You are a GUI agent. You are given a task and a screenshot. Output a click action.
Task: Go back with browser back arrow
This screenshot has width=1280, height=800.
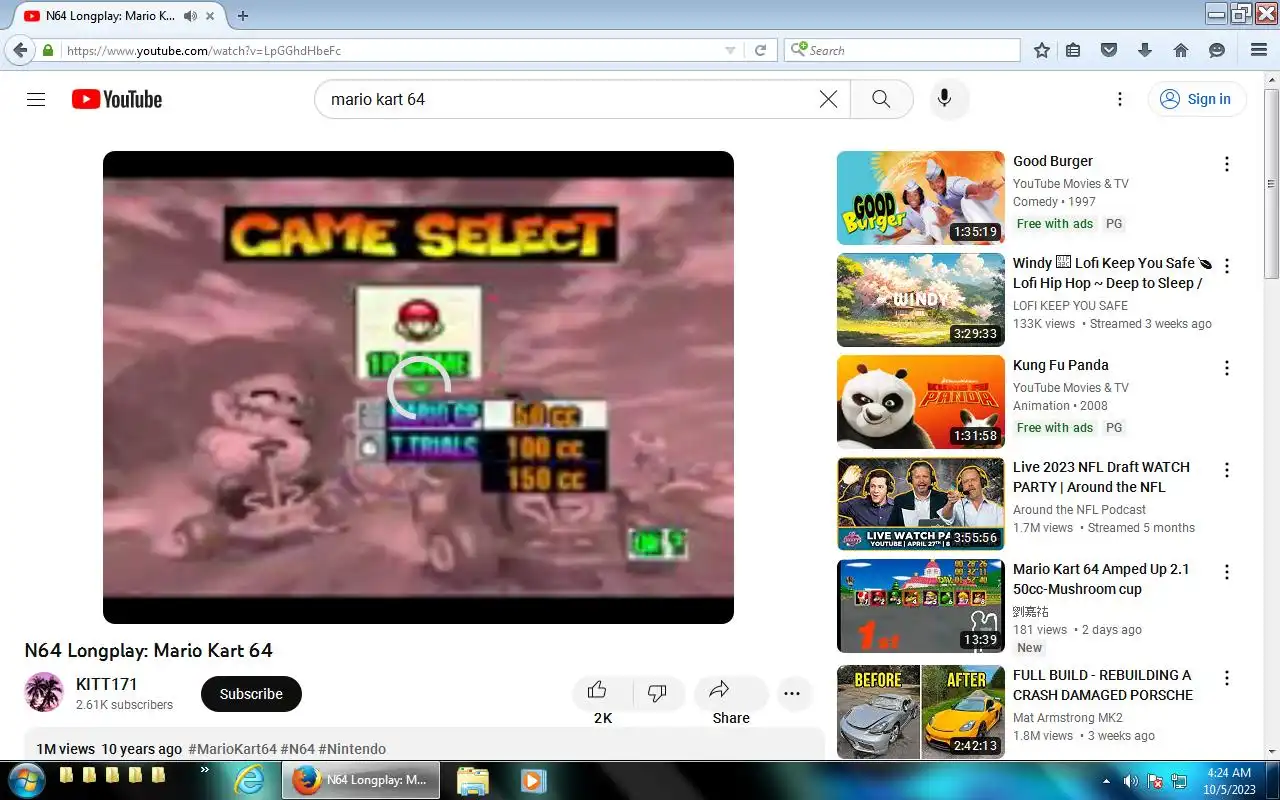20,50
